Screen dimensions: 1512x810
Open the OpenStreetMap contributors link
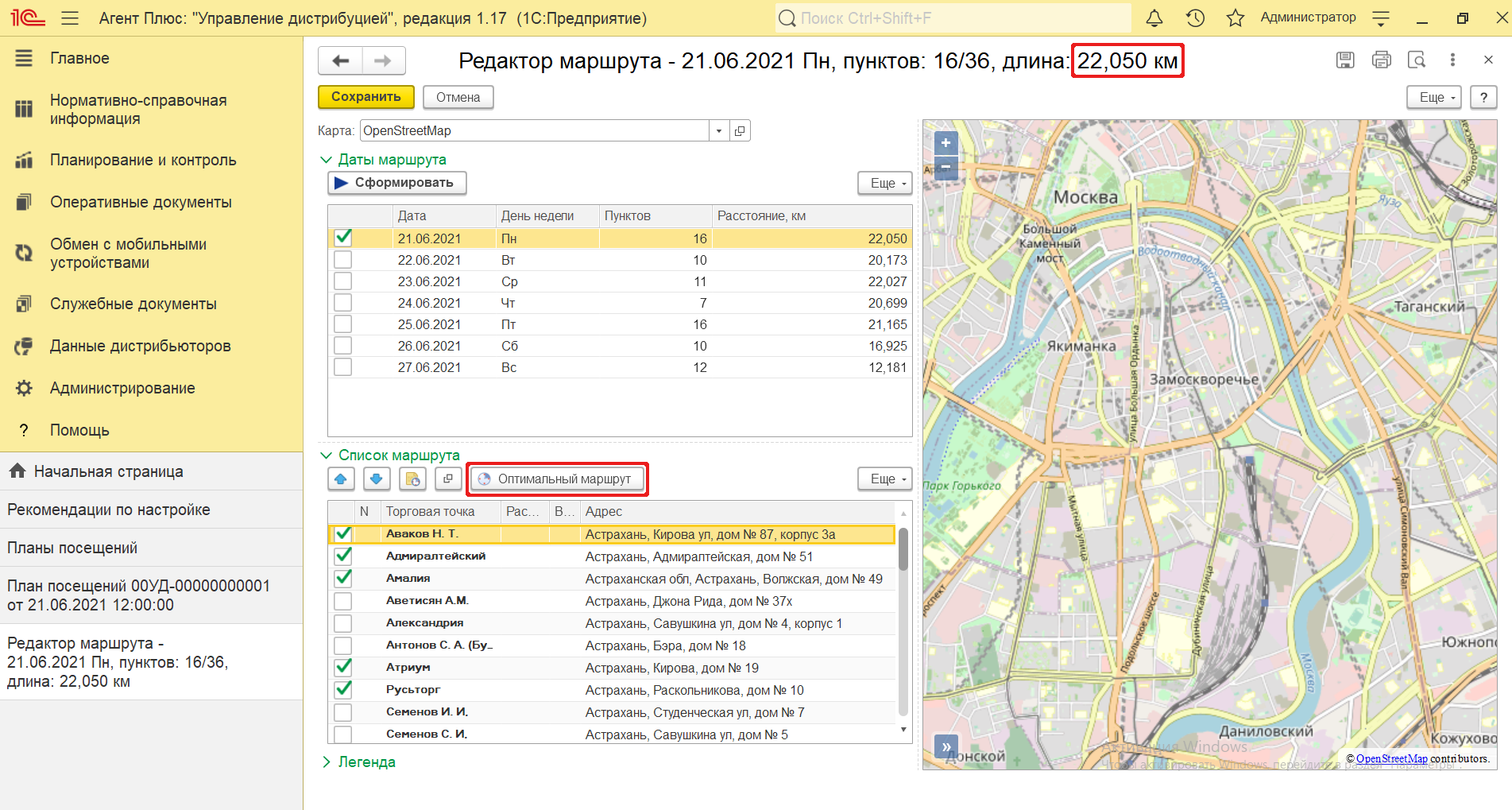[x=1391, y=758]
